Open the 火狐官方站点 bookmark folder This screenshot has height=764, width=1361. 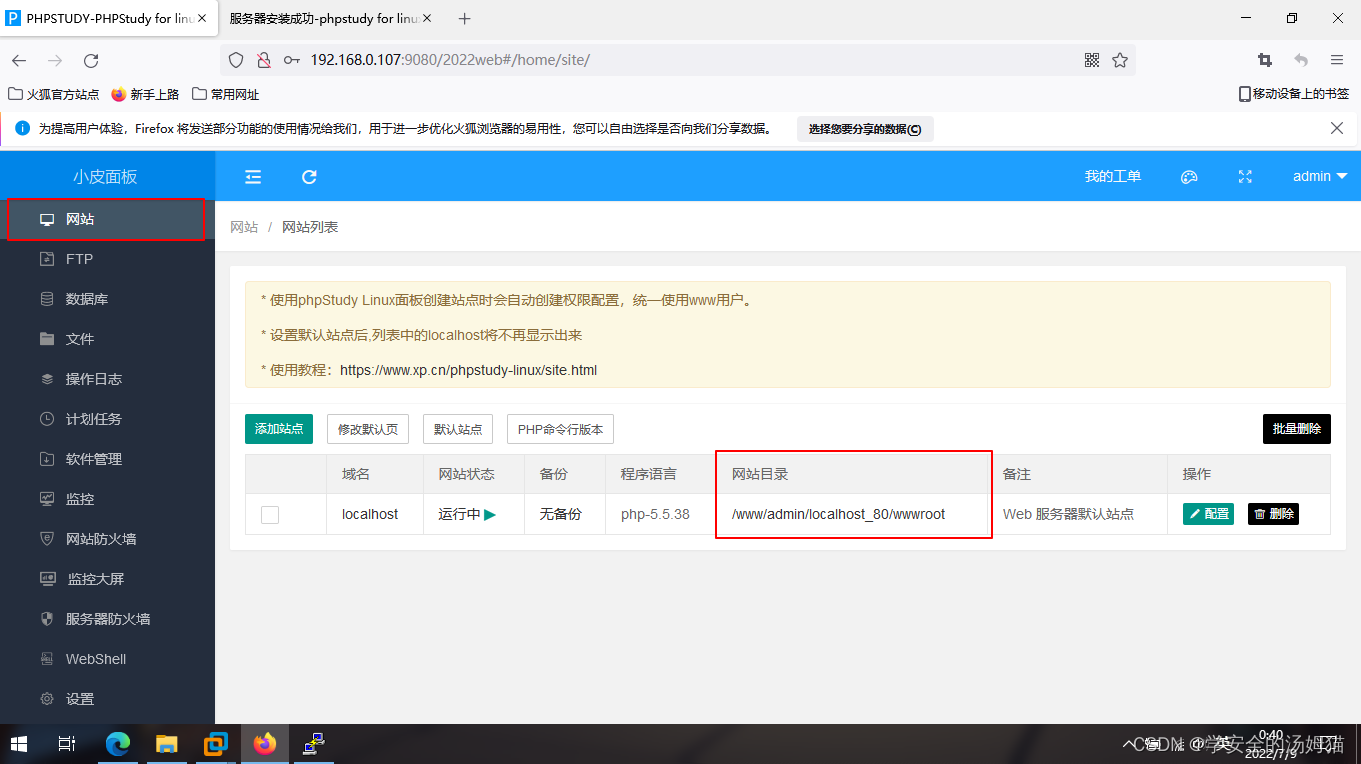pos(54,94)
